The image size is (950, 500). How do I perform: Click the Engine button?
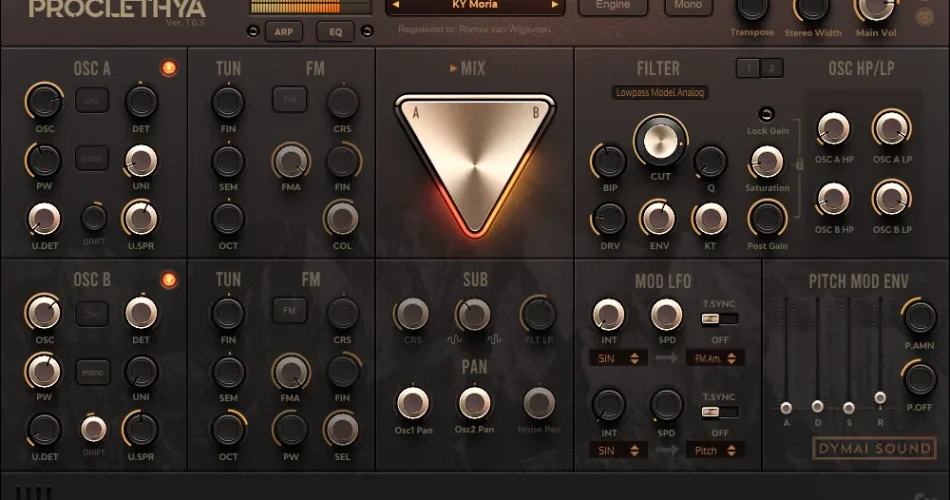pyautogui.click(x=613, y=5)
